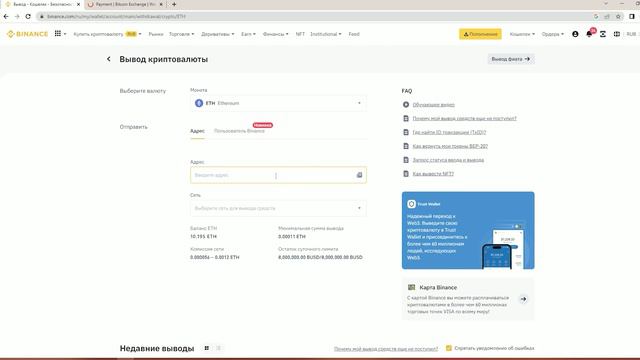640x360 pixels.
Task: Expand the Финансы menu
Action: (x=276, y=34)
